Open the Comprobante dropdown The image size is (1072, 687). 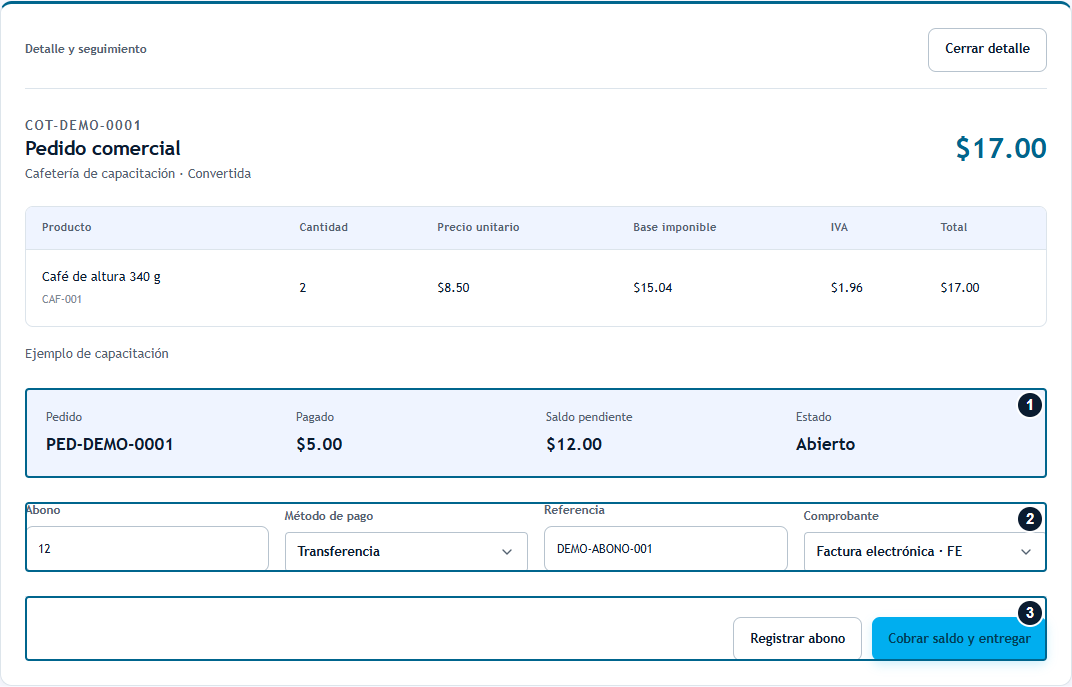coord(924,551)
